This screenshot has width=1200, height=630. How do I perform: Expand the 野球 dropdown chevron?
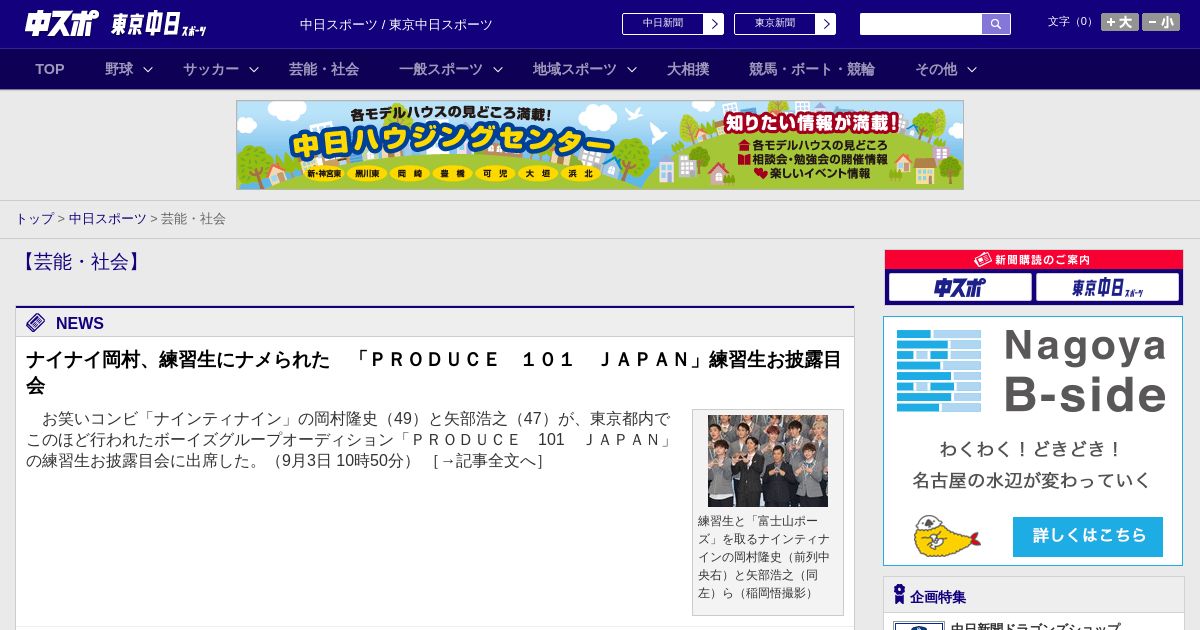point(148,69)
